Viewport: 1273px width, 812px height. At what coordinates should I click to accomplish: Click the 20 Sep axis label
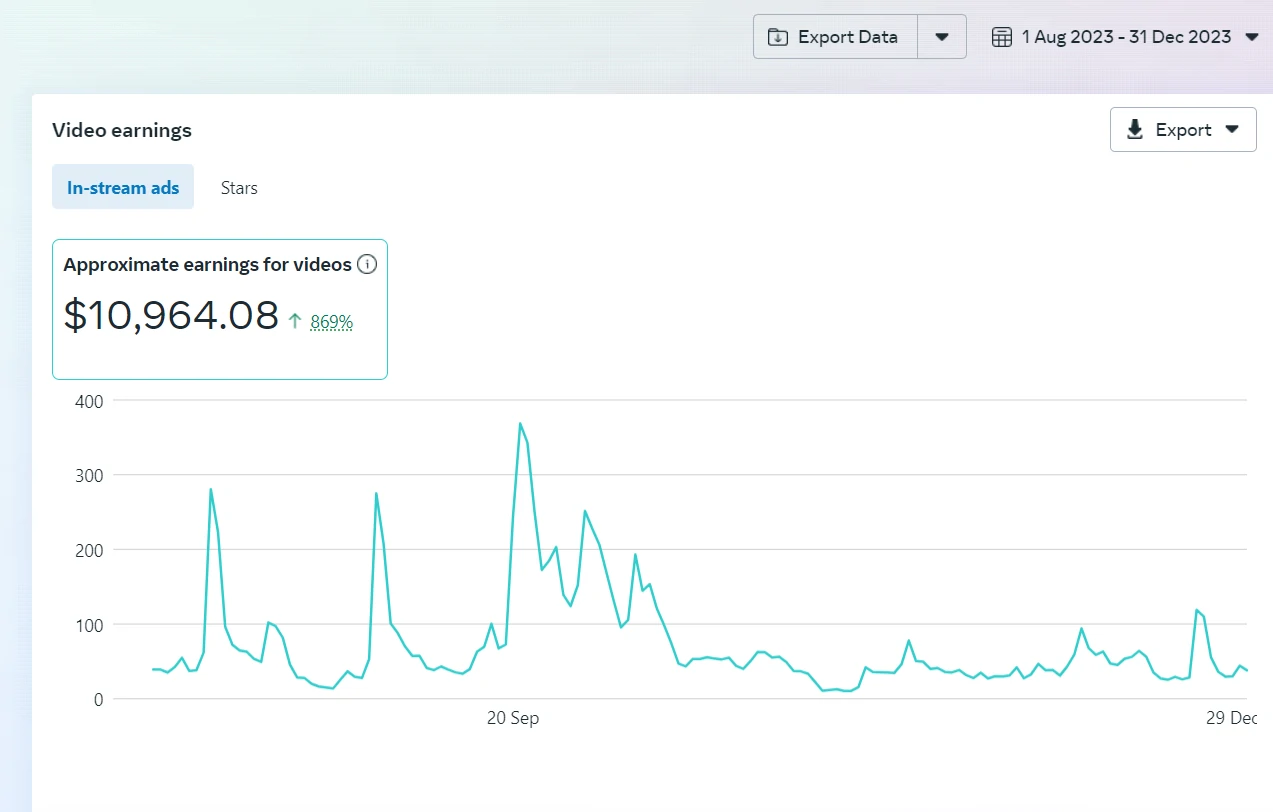coord(513,718)
